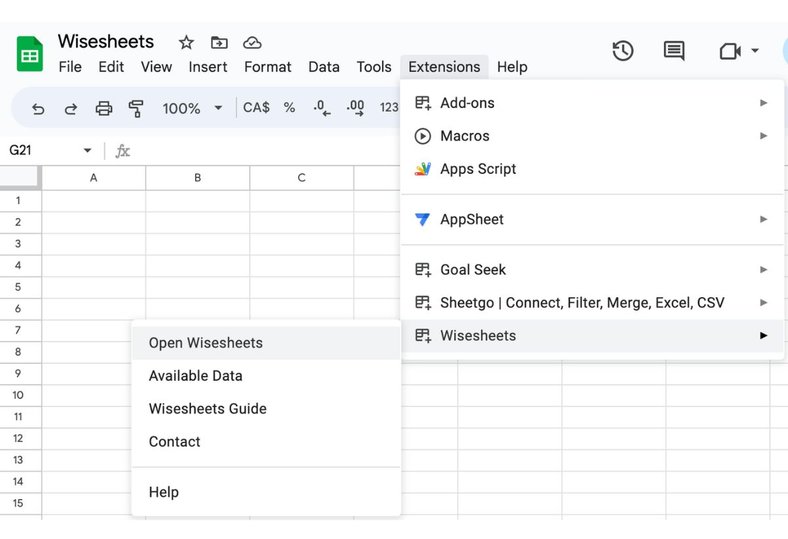Open the G21 name box dropdown

point(87,150)
